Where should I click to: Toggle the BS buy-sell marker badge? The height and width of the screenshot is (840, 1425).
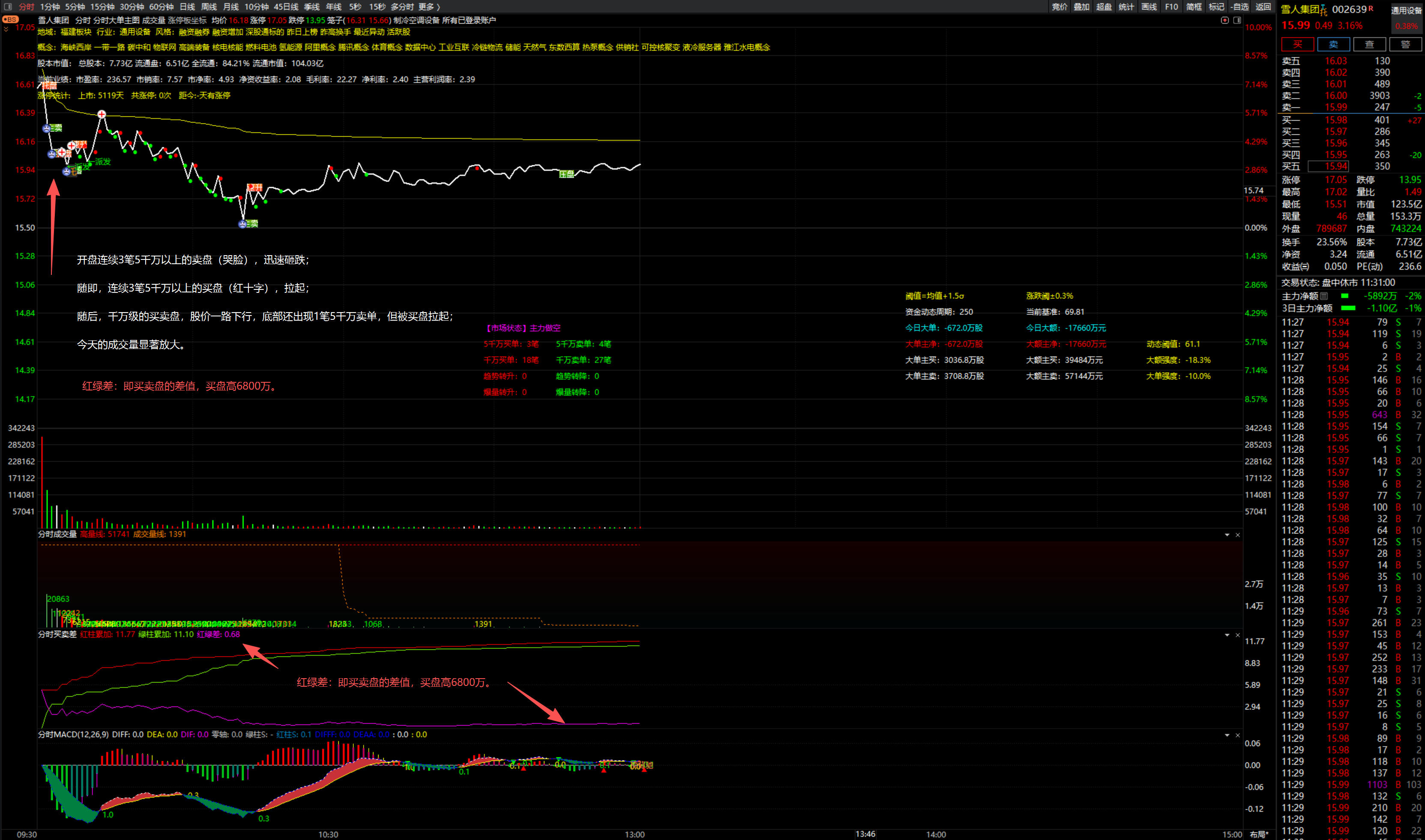coord(10,19)
